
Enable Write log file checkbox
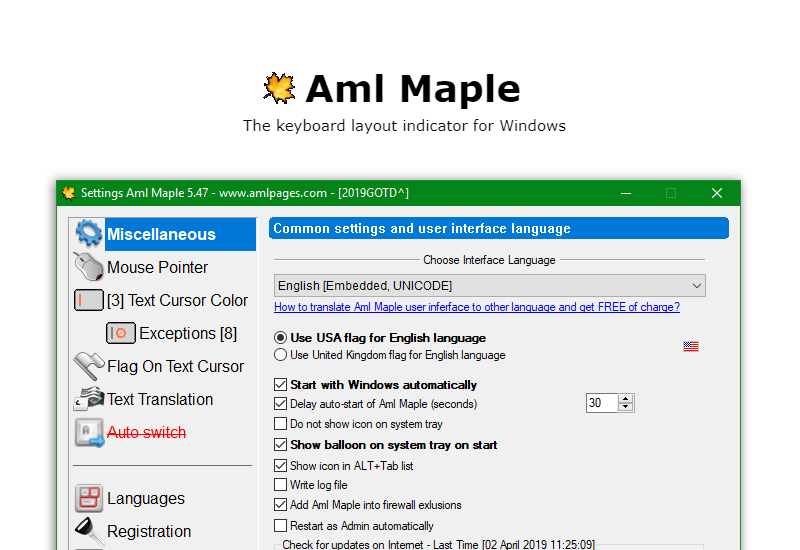point(280,484)
